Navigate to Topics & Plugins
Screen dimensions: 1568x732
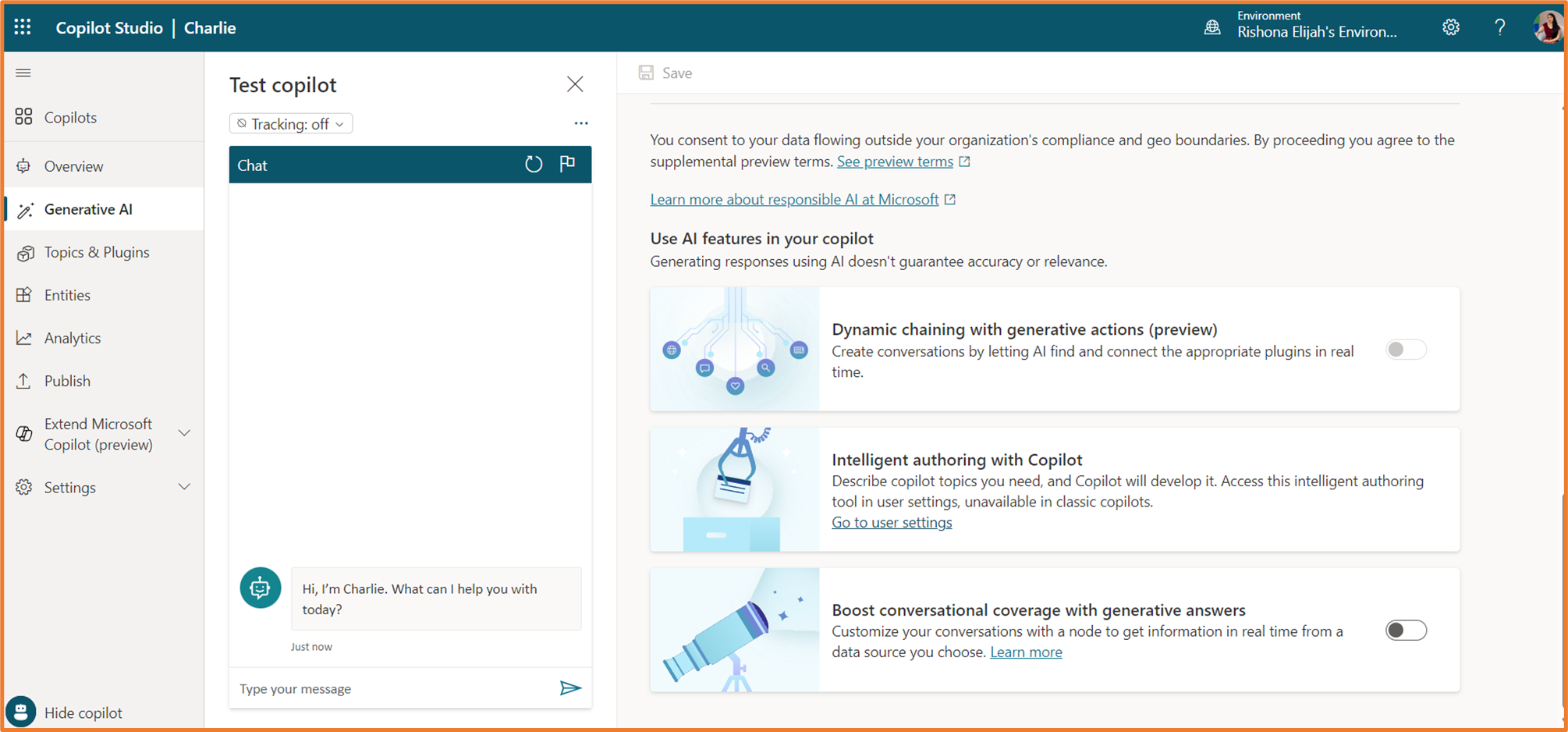96,252
